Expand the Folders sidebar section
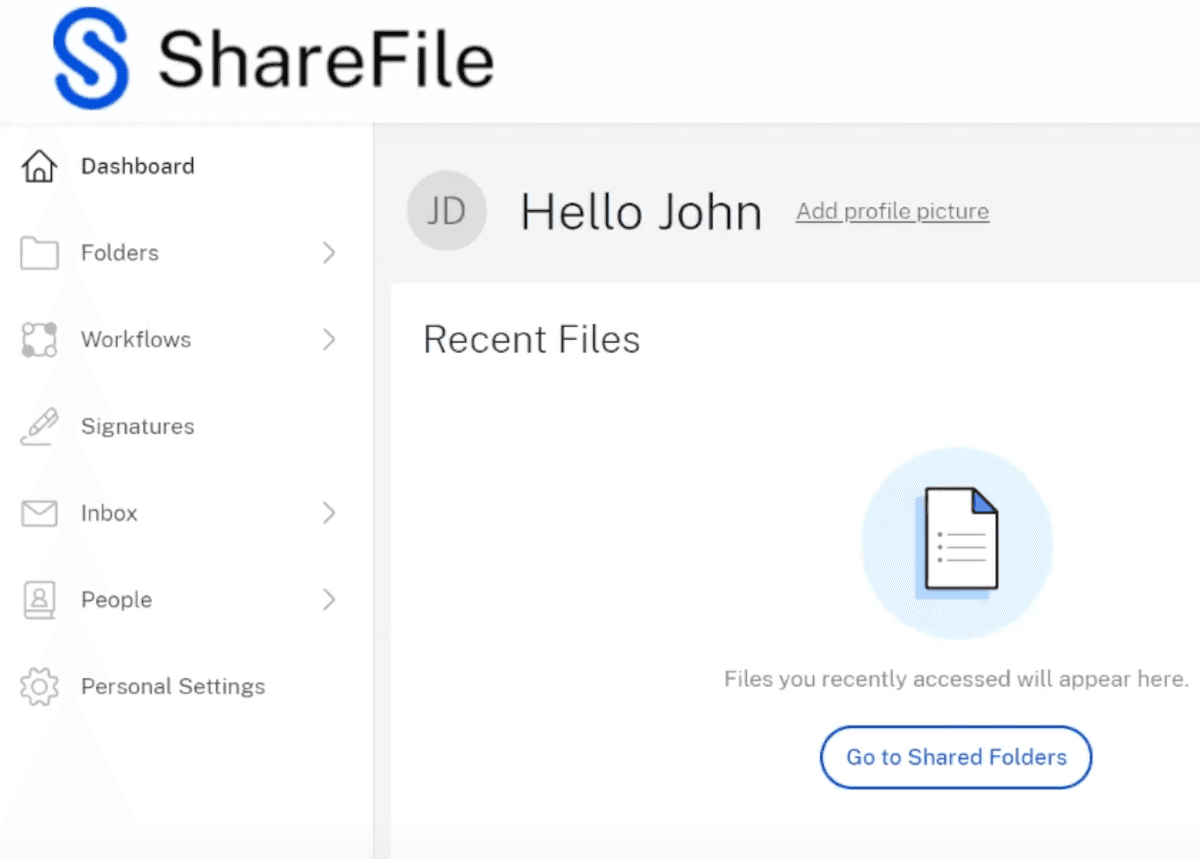Screen dimensions: 1200x859 [330, 253]
